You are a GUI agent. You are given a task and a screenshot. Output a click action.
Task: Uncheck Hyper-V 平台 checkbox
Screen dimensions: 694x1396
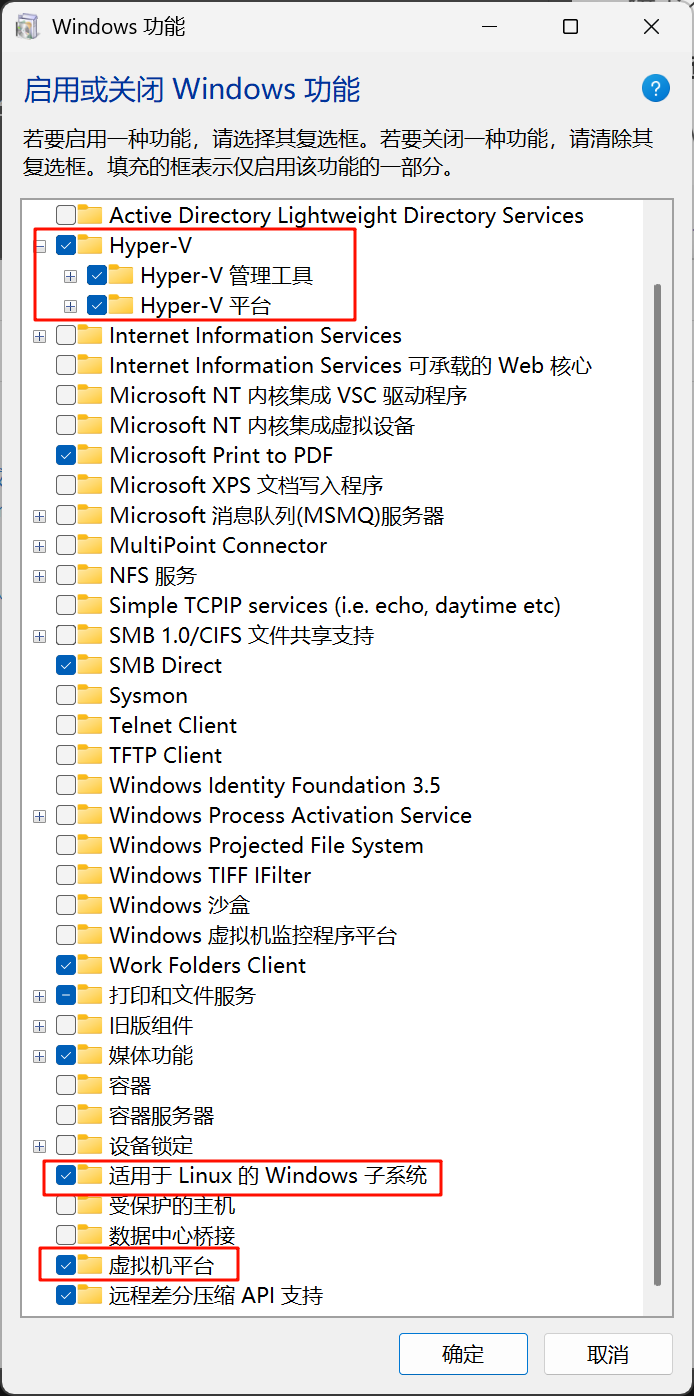pos(97,305)
